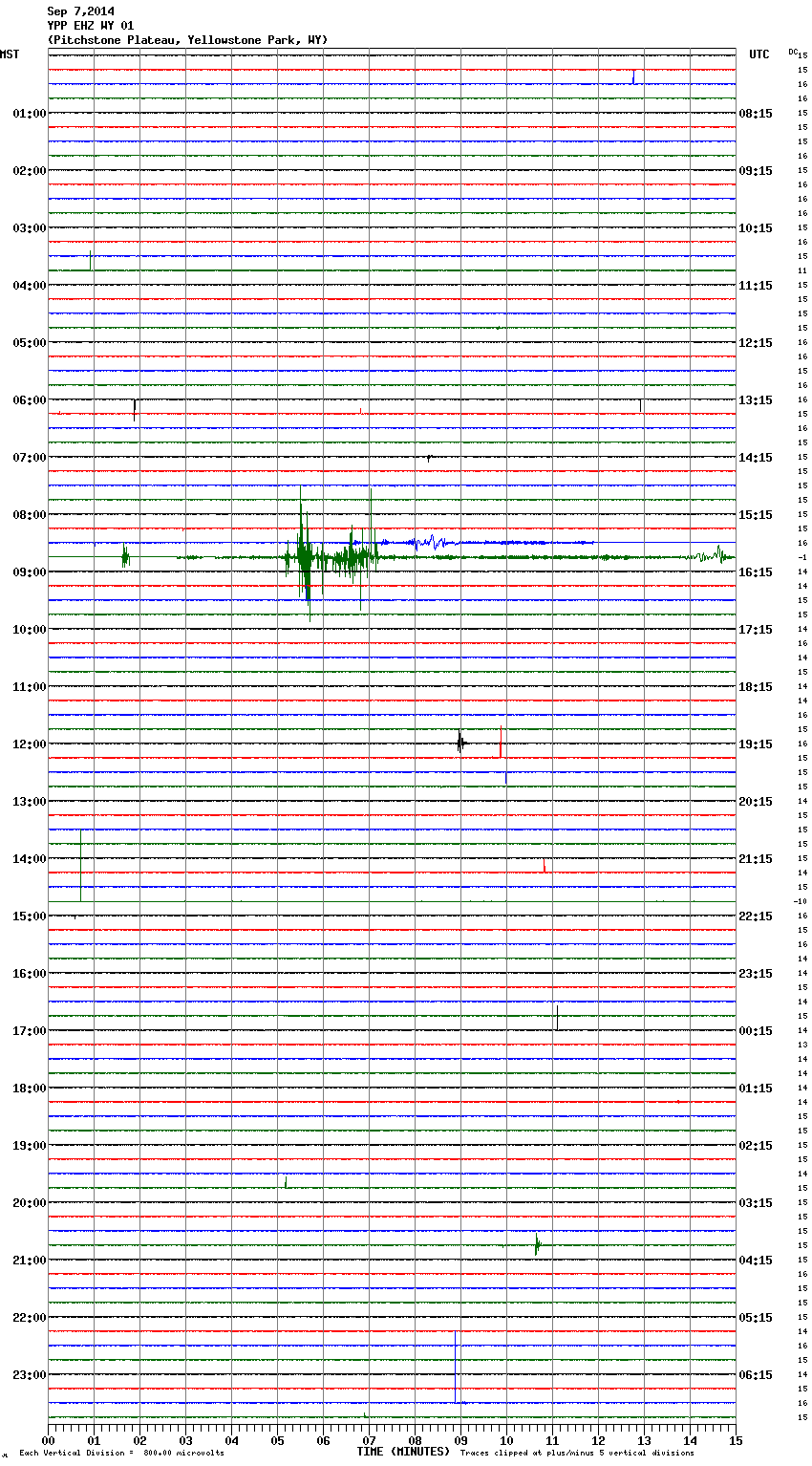Click the Pitchstone Plateau location title
812x1466 pixels.
click(187, 40)
